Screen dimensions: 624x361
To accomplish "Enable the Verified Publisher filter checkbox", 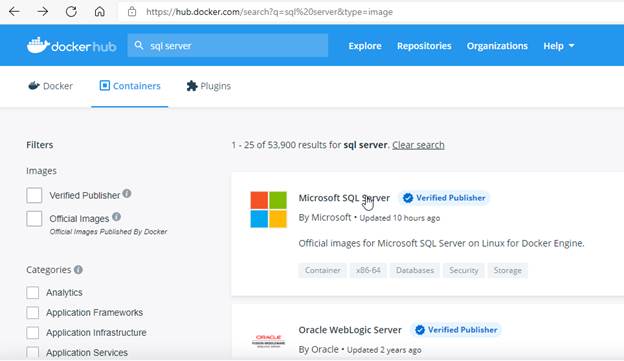I will (34, 195).
